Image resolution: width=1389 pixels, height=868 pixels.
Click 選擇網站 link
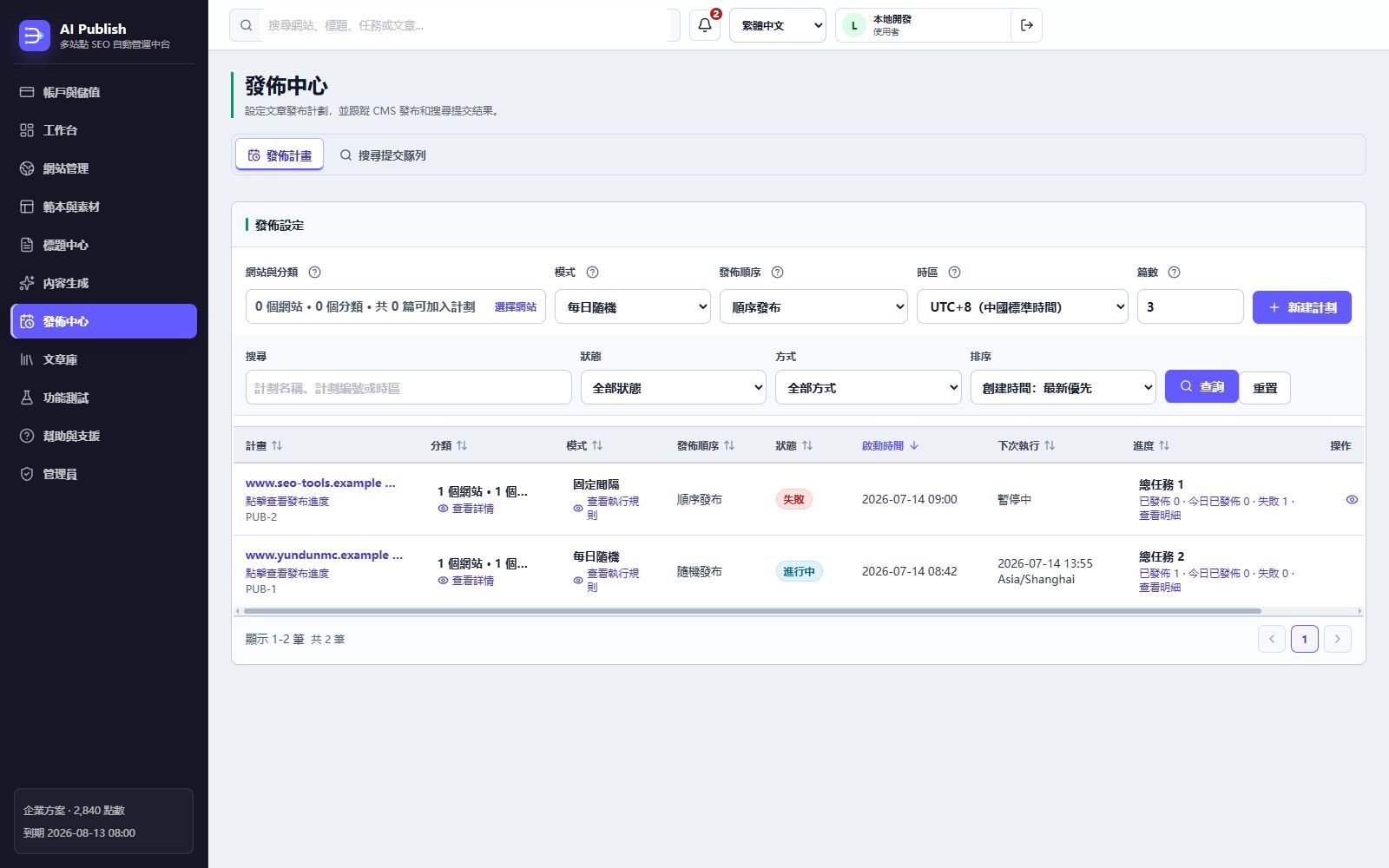(x=516, y=307)
